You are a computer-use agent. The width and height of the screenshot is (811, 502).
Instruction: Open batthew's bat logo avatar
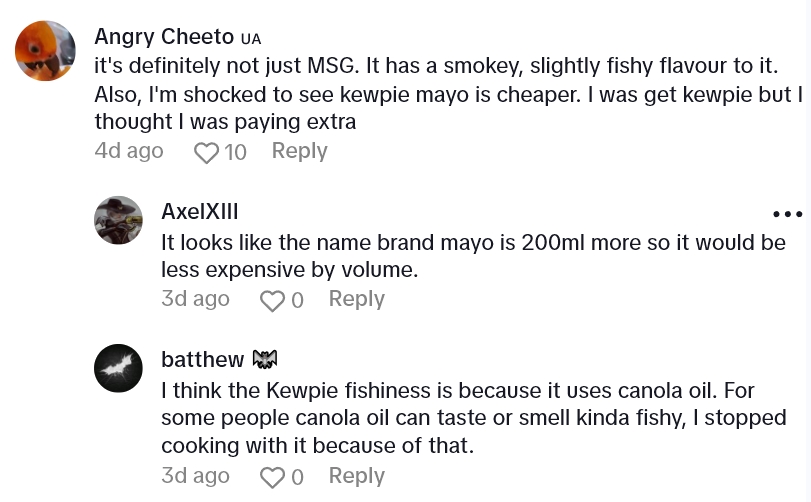[118, 368]
